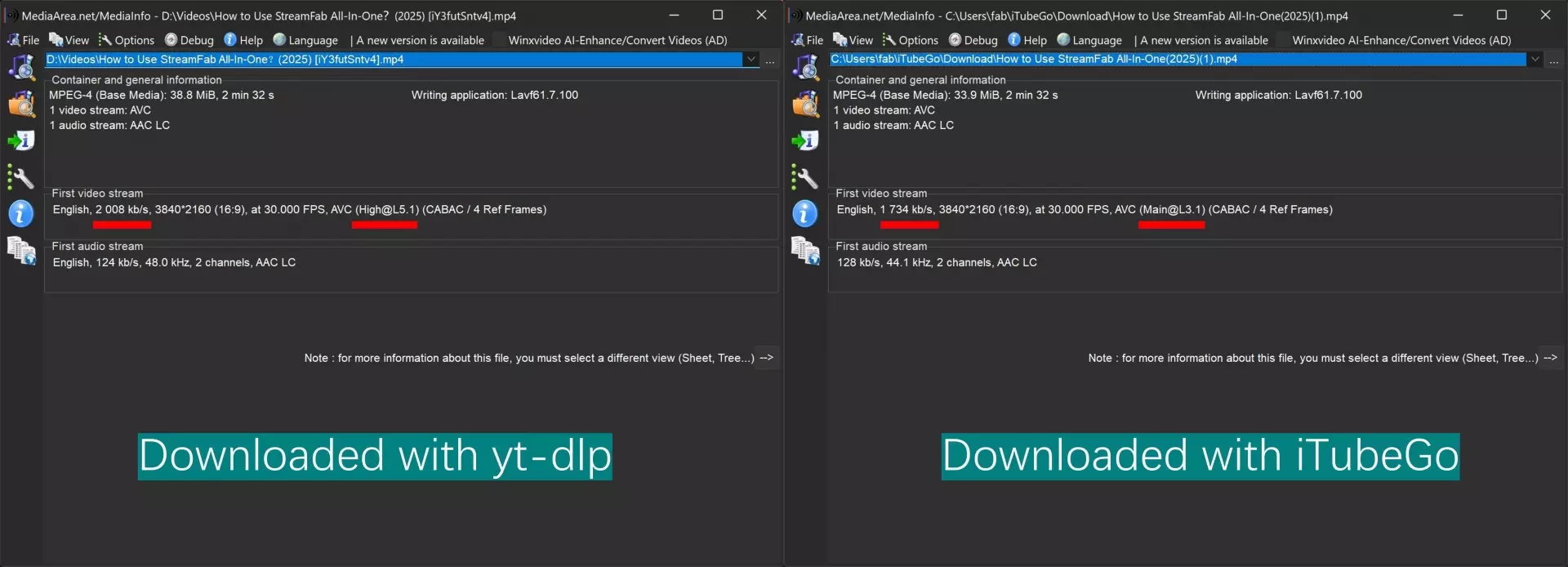Click the 'Note : for more information' text in C:\Users\fab window
Viewport: 1568px width, 567px height.
tap(1313, 359)
